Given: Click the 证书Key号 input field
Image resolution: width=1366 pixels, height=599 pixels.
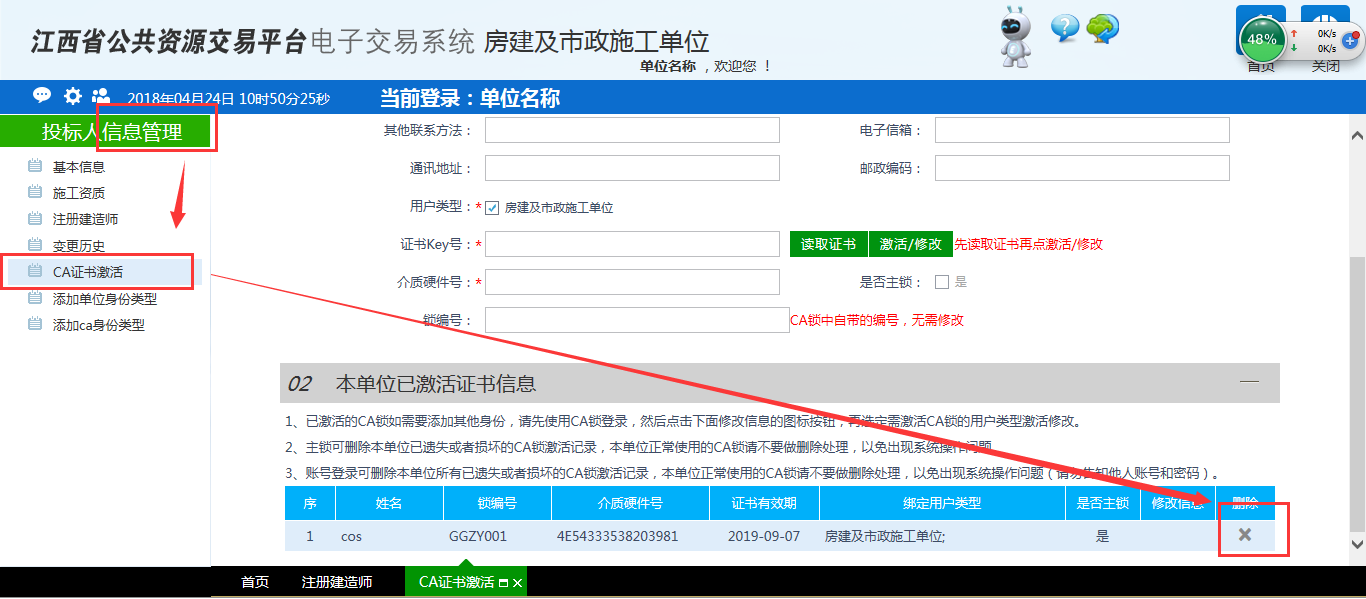Looking at the screenshot, I should point(632,244).
